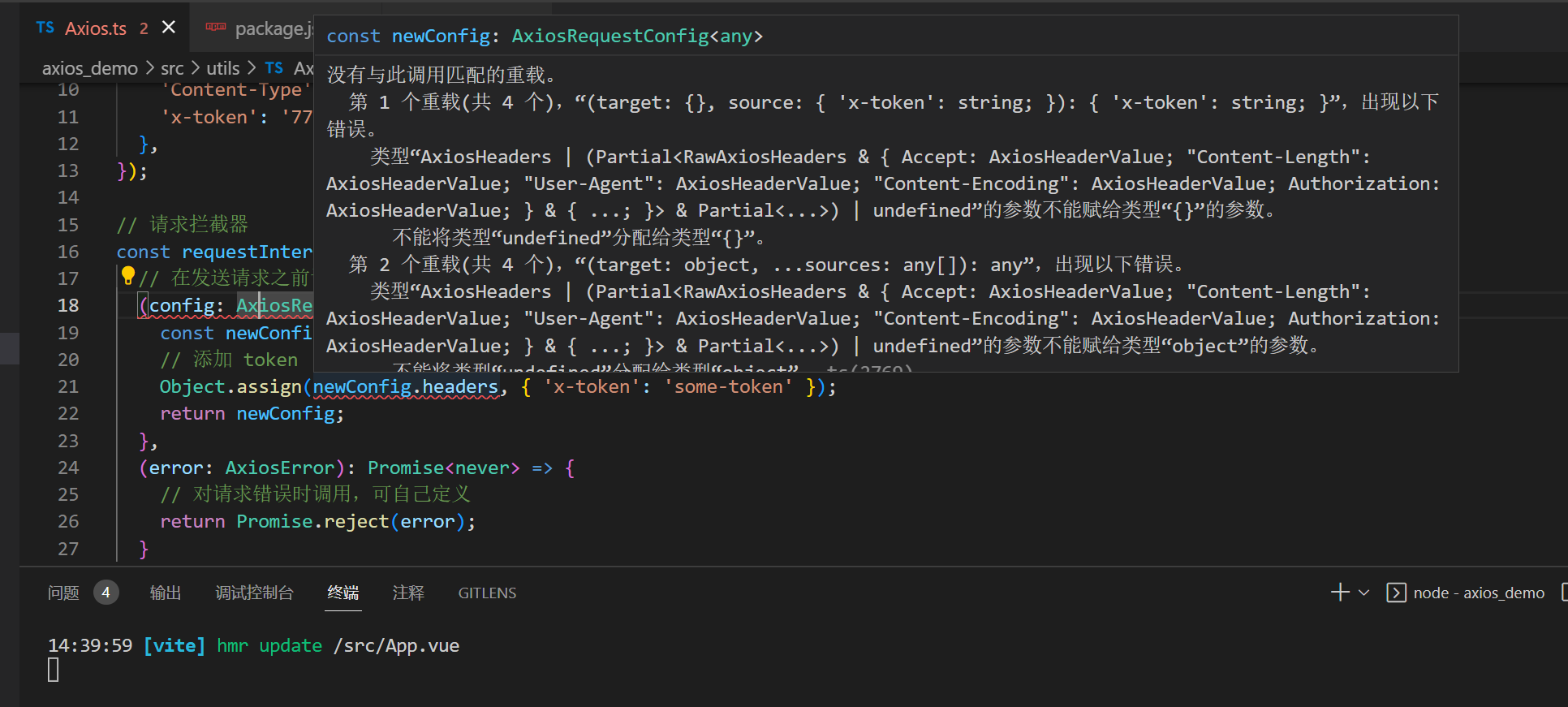Image resolution: width=1568 pixels, height=707 pixels.
Task: Open the GITLENS panel tab
Action: (x=487, y=593)
